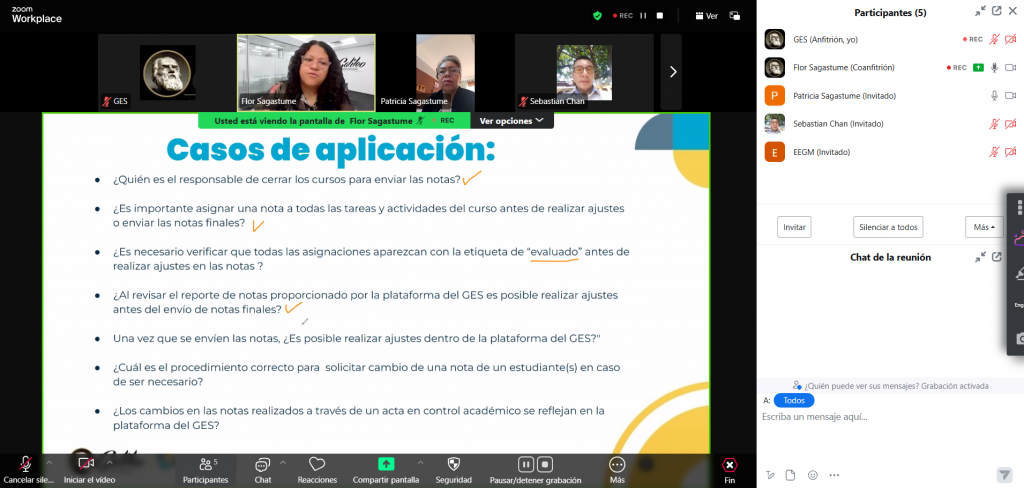Open the text formatting icon in chat
1024x488 pixels.
(x=769, y=474)
